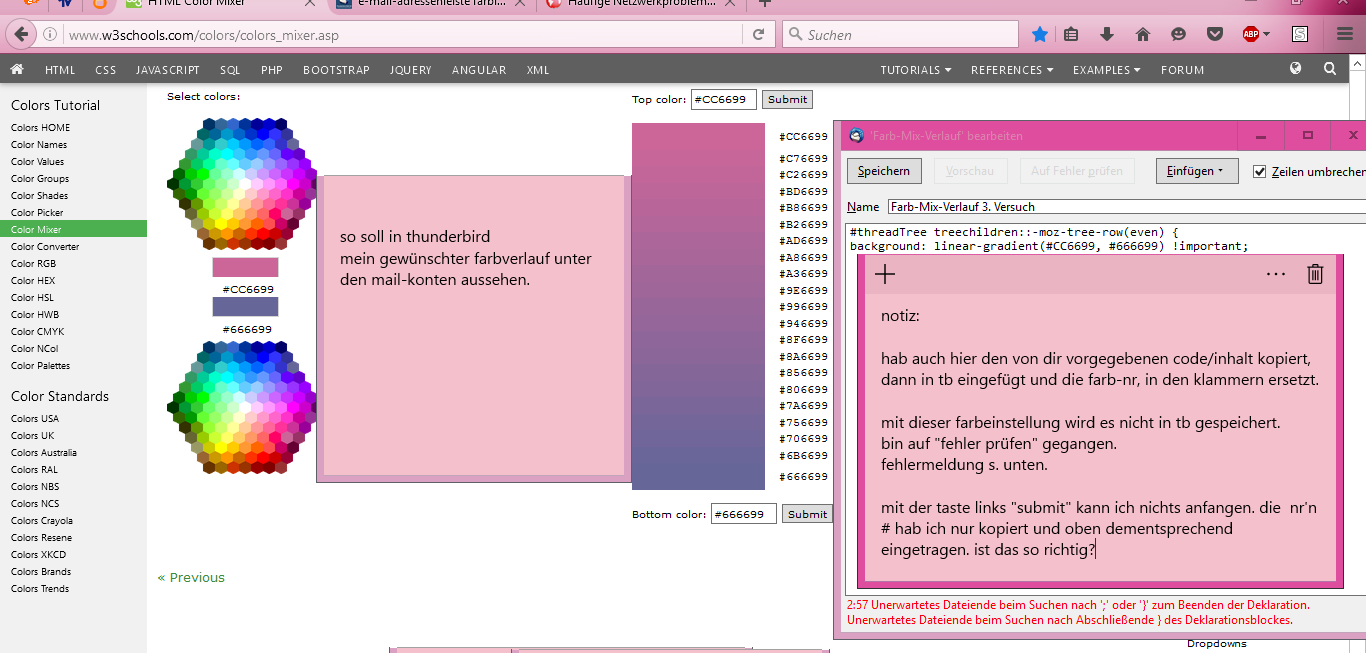The width and height of the screenshot is (1366, 653).
Task: Open the REFERENCES dropdown menu
Action: pyautogui.click(x=1011, y=70)
